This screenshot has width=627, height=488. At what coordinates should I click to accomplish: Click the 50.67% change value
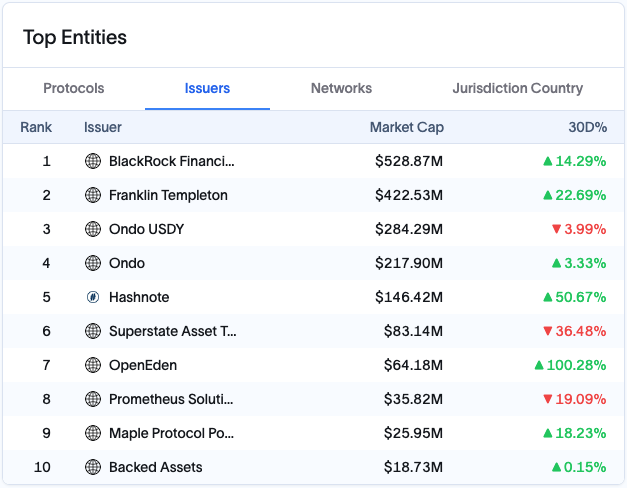[x=581, y=297]
